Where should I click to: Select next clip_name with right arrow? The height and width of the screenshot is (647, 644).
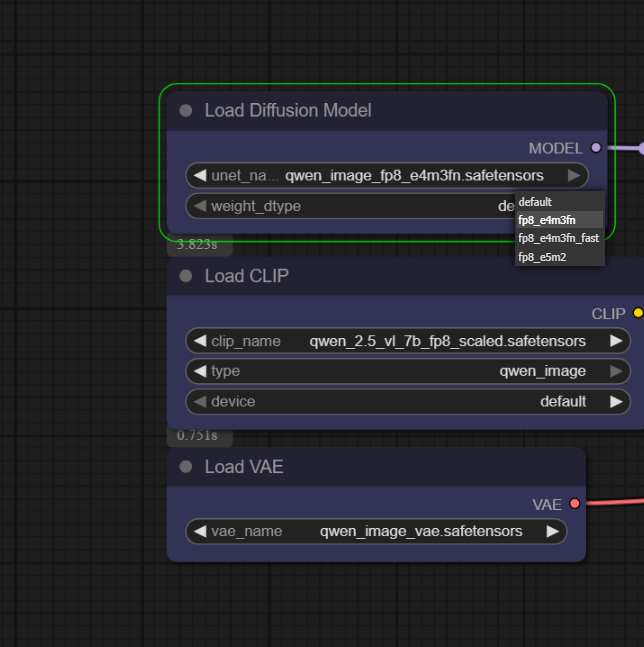click(x=616, y=341)
